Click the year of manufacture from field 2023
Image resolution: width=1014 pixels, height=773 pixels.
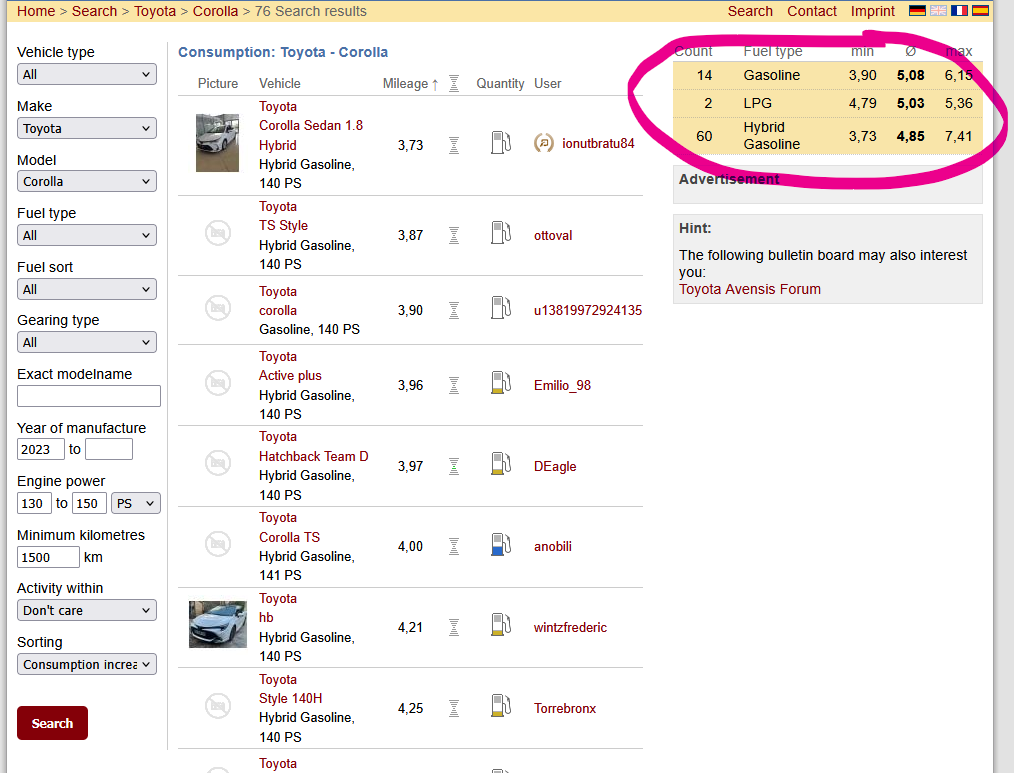coord(41,449)
